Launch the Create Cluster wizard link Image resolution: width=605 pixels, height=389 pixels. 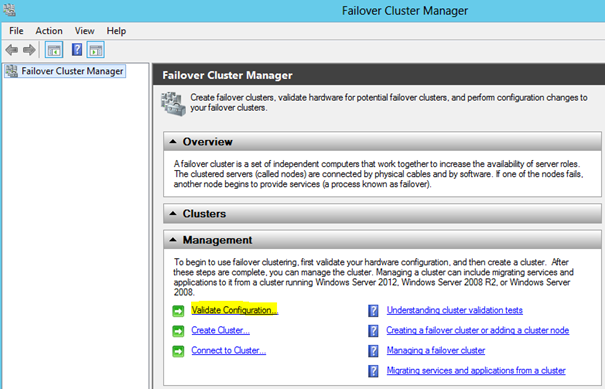click(x=220, y=330)
